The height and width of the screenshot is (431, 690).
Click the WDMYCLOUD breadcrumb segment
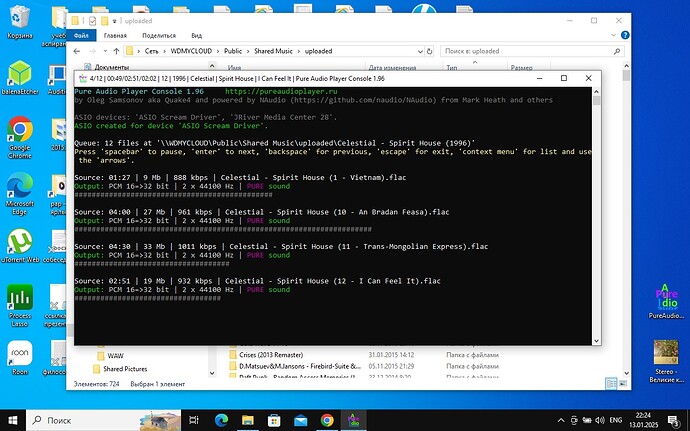pyautogui.click(x=191, y=51)
